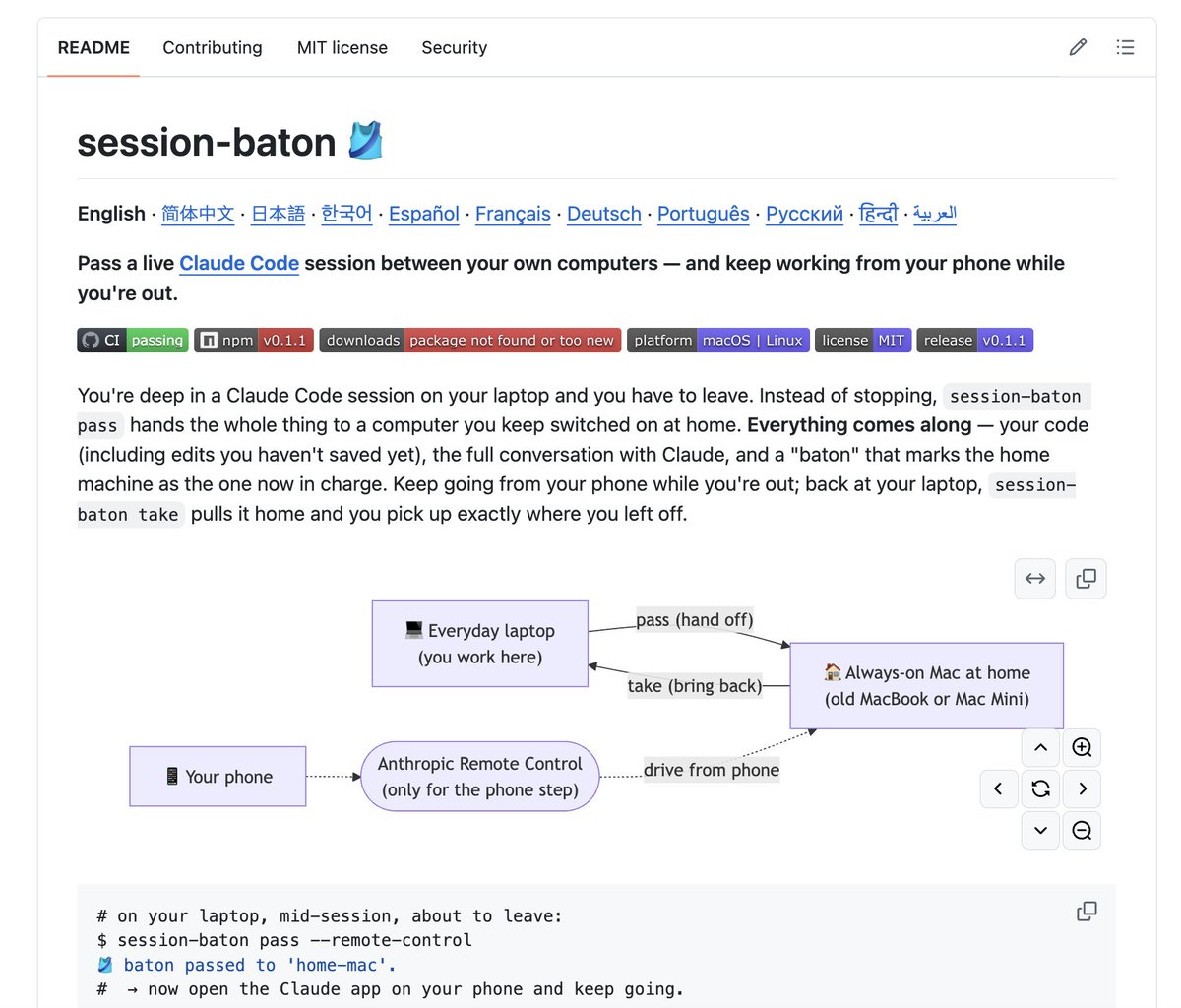Click the 'drive from phone' edge label
Viewport: 1181px width, 1008px height.
tap(712, 770)
